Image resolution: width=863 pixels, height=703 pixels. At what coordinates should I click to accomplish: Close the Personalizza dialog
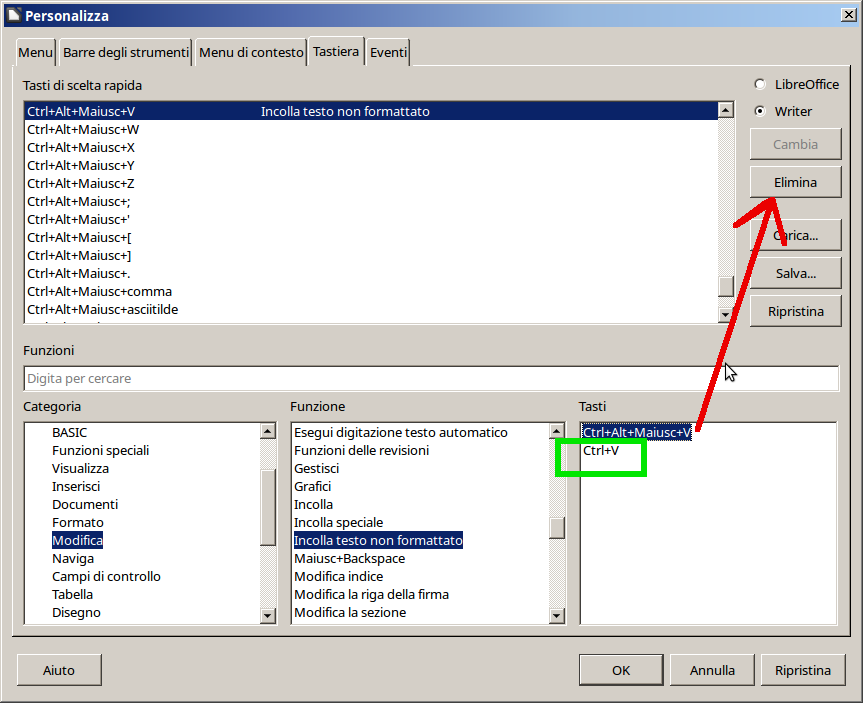coord(849,15)
